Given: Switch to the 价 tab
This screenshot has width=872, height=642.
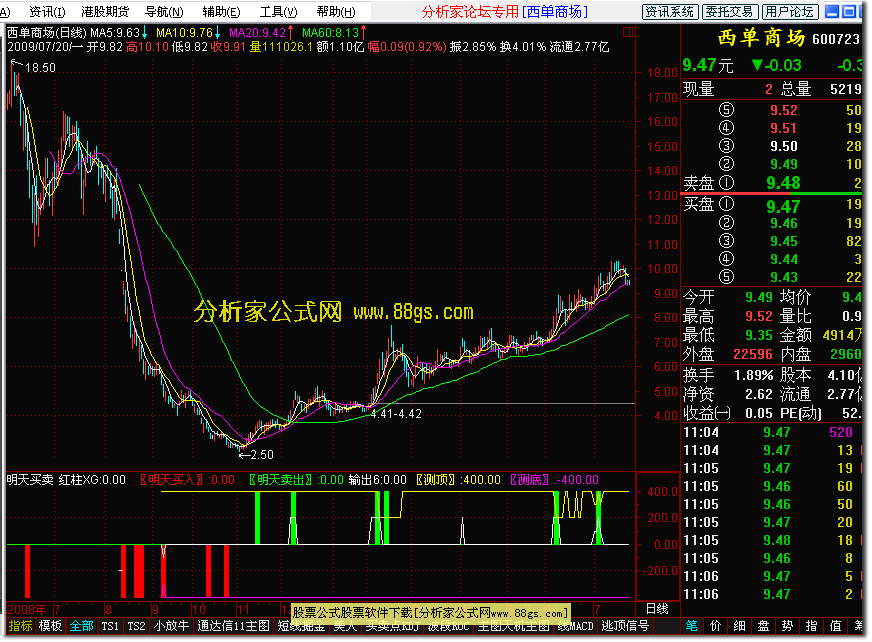Looking at the screenshot, I should pos(715,626).
